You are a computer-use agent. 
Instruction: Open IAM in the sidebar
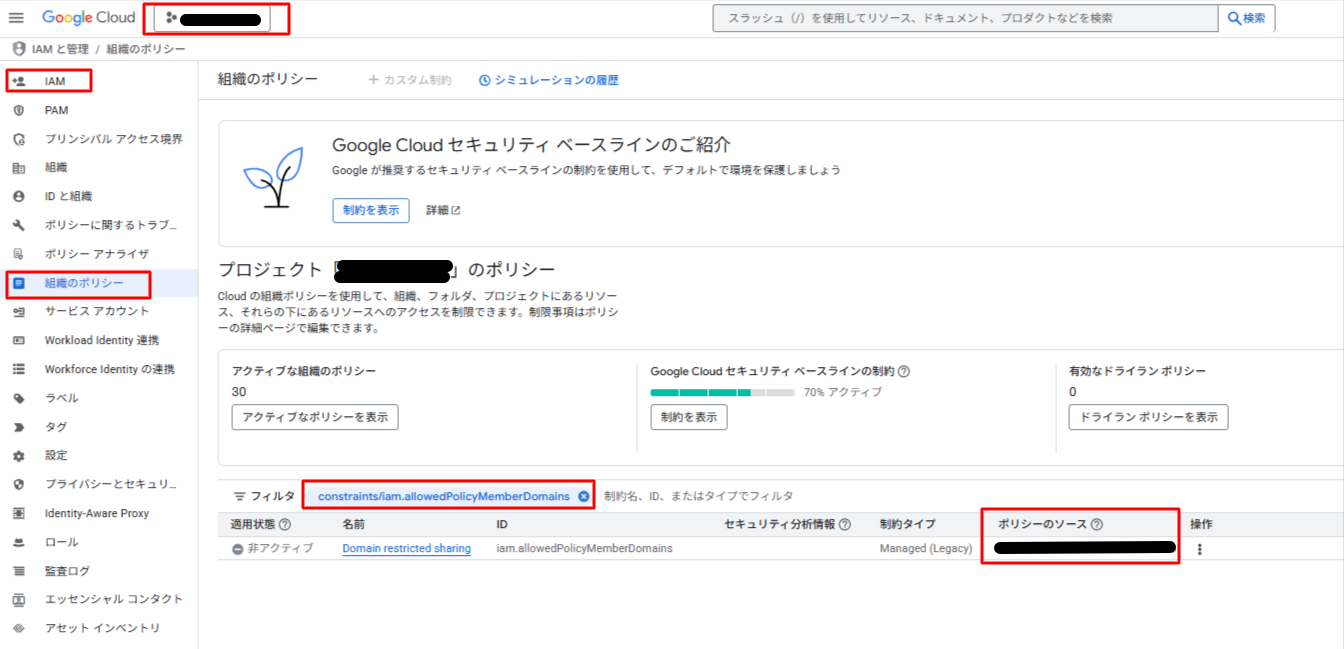point(55,81)
